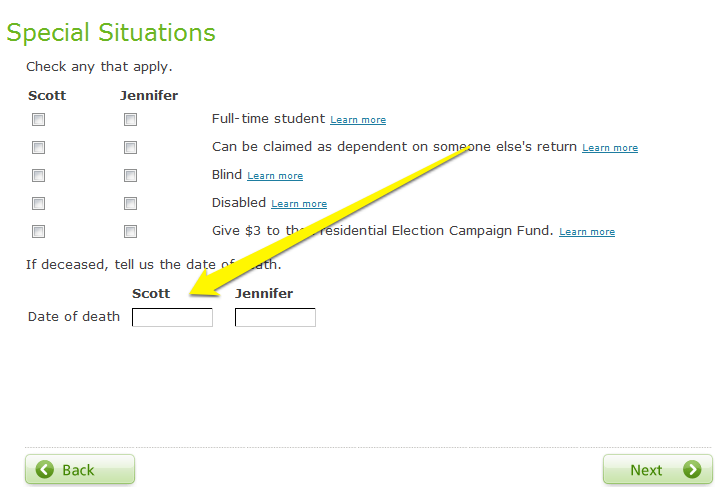Open Learn more for Full-time student
The image size is (721, 494).
pyautogui.click(x=358, y=120)
